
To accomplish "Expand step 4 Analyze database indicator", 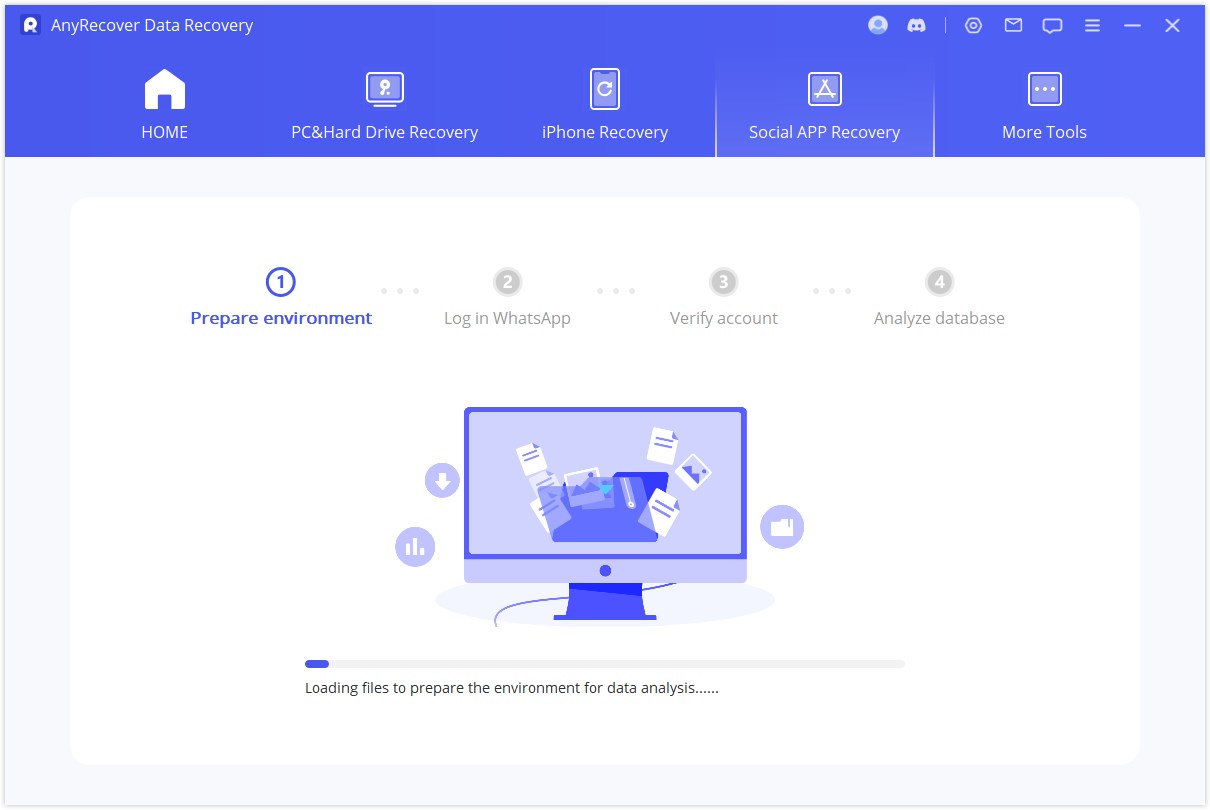I will point(939,281).
